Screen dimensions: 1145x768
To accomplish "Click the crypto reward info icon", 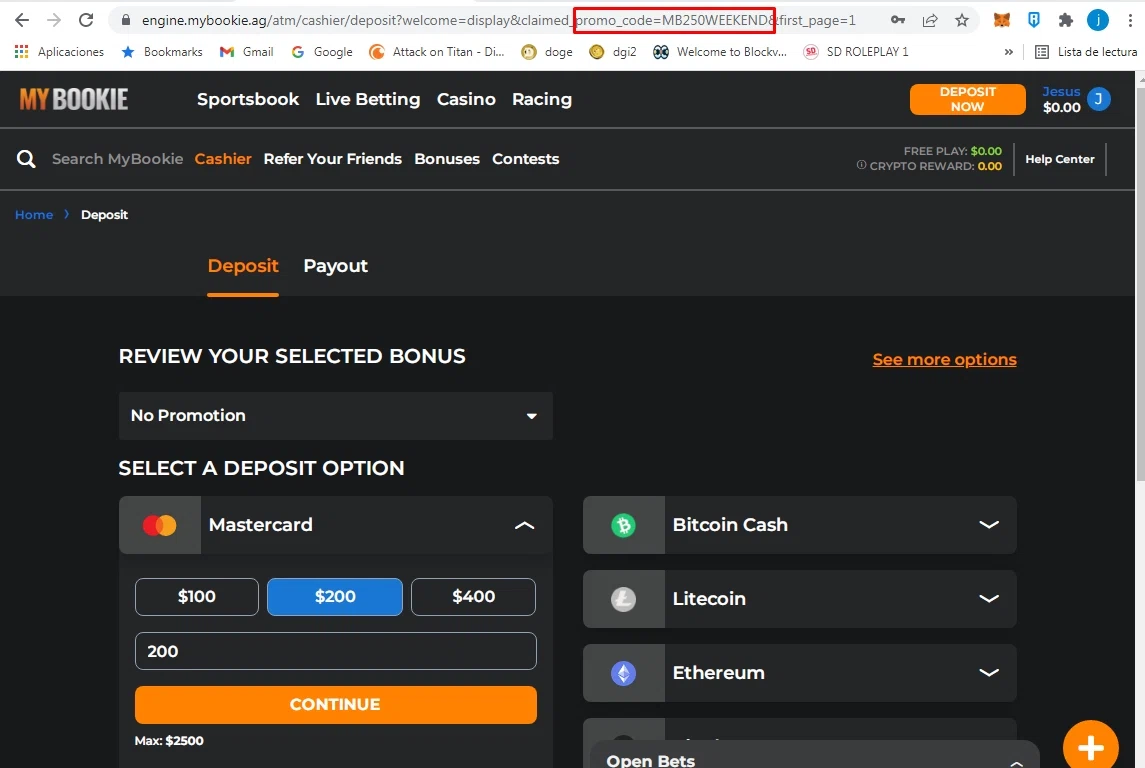I will 862,165.
